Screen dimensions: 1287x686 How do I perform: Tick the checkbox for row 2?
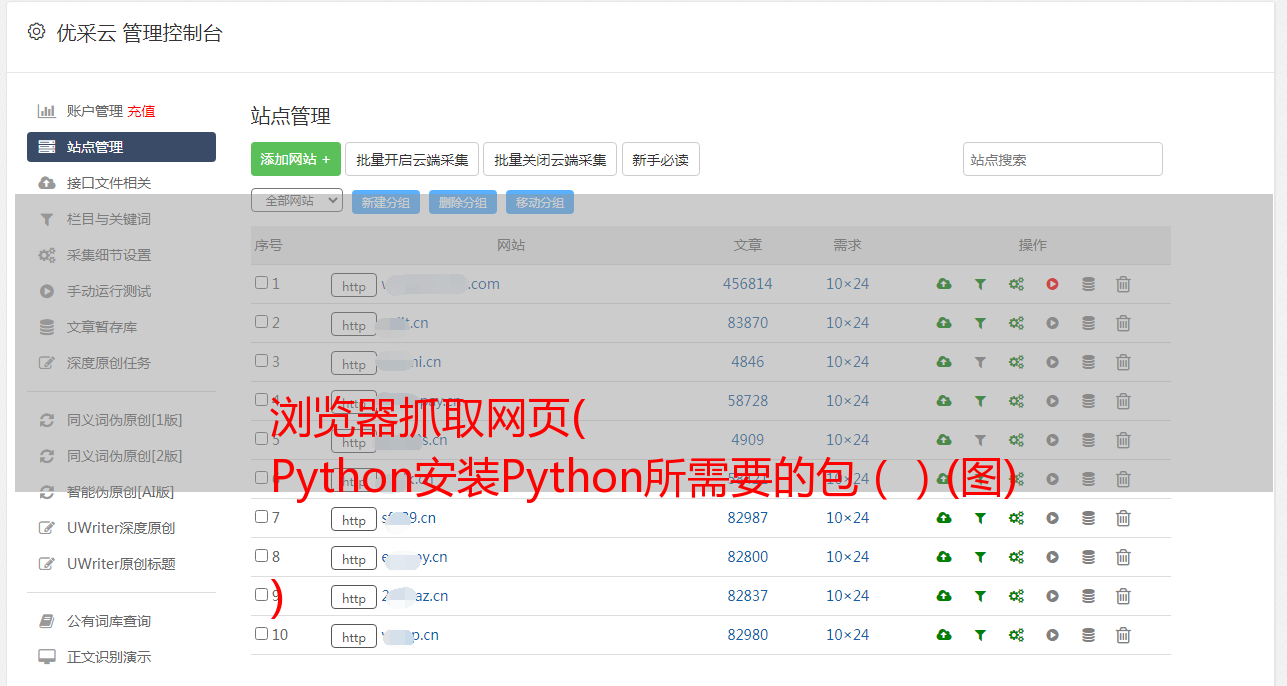pyautogui.click(x=261, y=322)
